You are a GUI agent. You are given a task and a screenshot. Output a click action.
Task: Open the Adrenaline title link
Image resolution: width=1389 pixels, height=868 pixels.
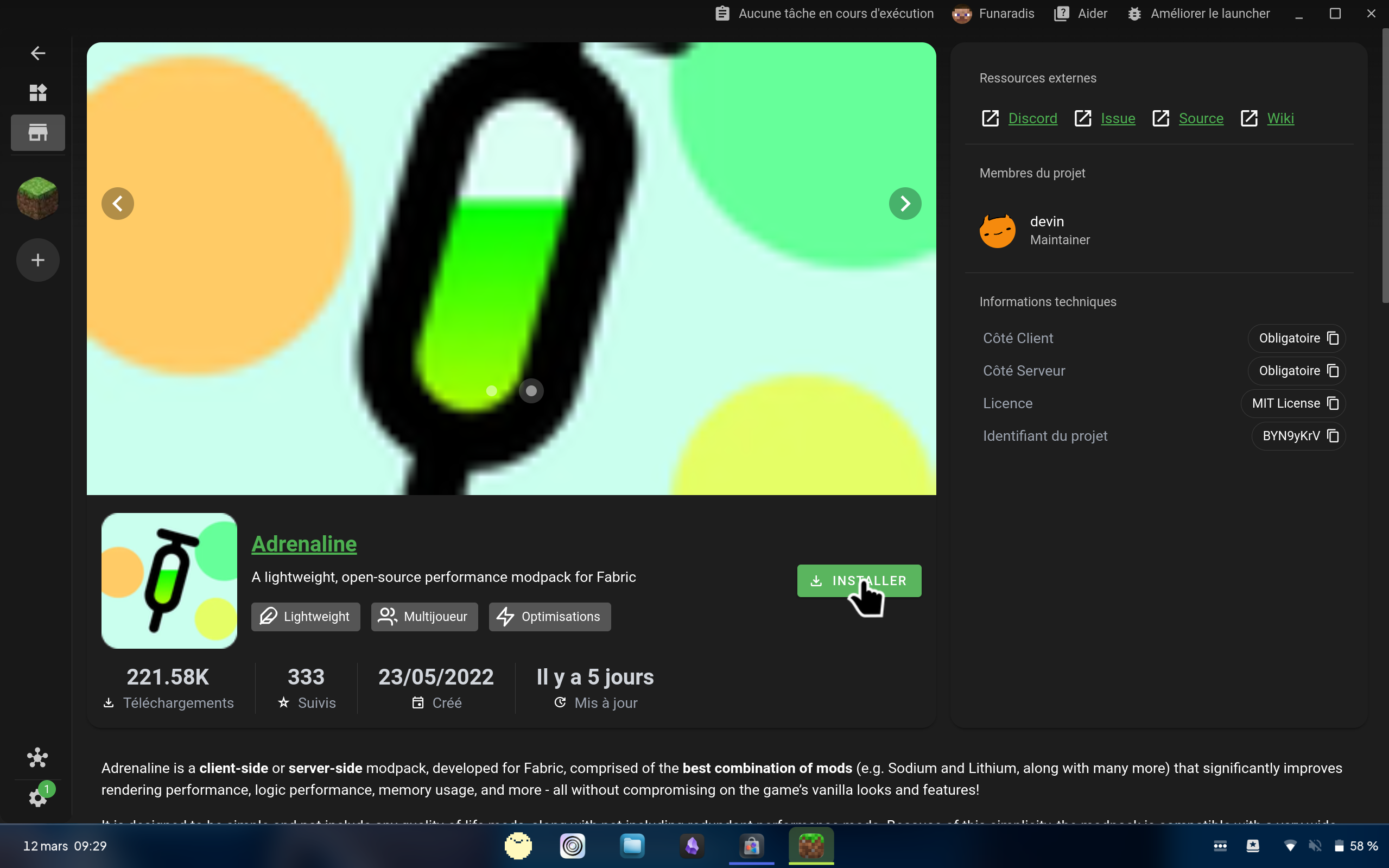[304, 543]
